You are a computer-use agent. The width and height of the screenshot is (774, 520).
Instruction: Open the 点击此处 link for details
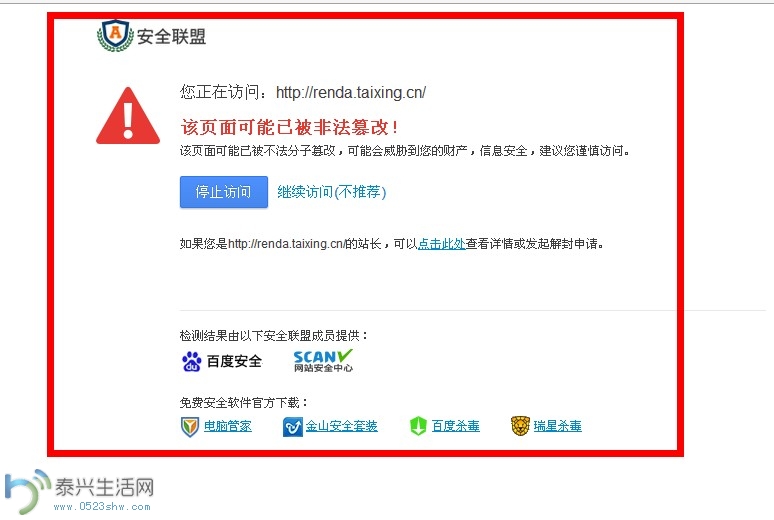point(442,243)
